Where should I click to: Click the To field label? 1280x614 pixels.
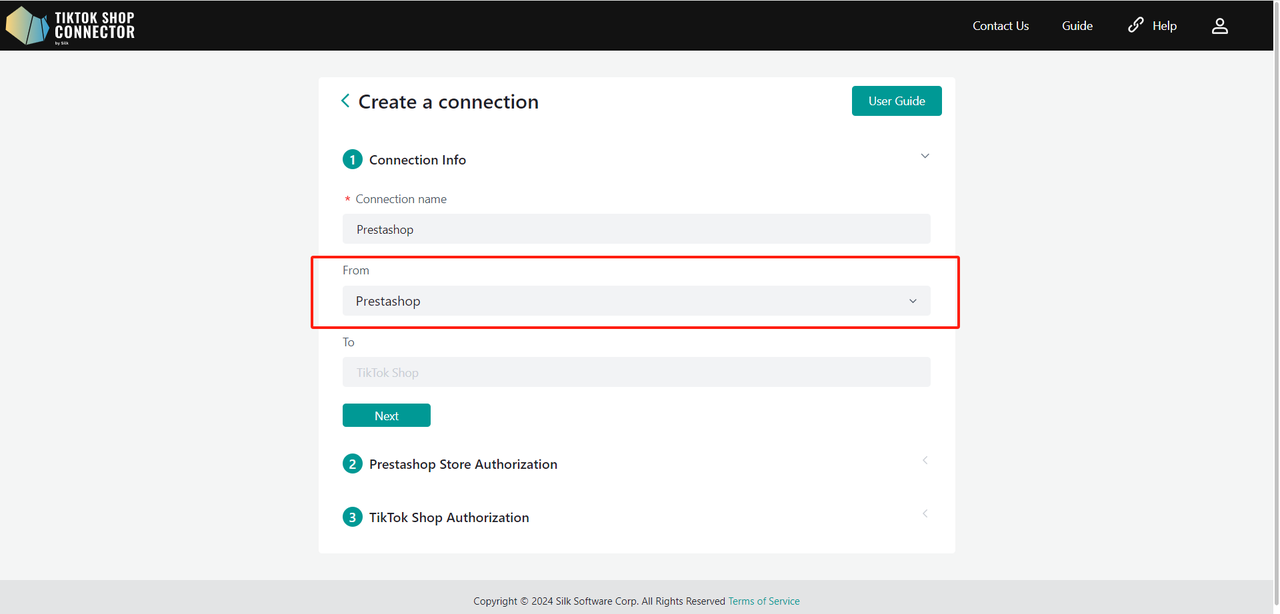pos(349,342)
